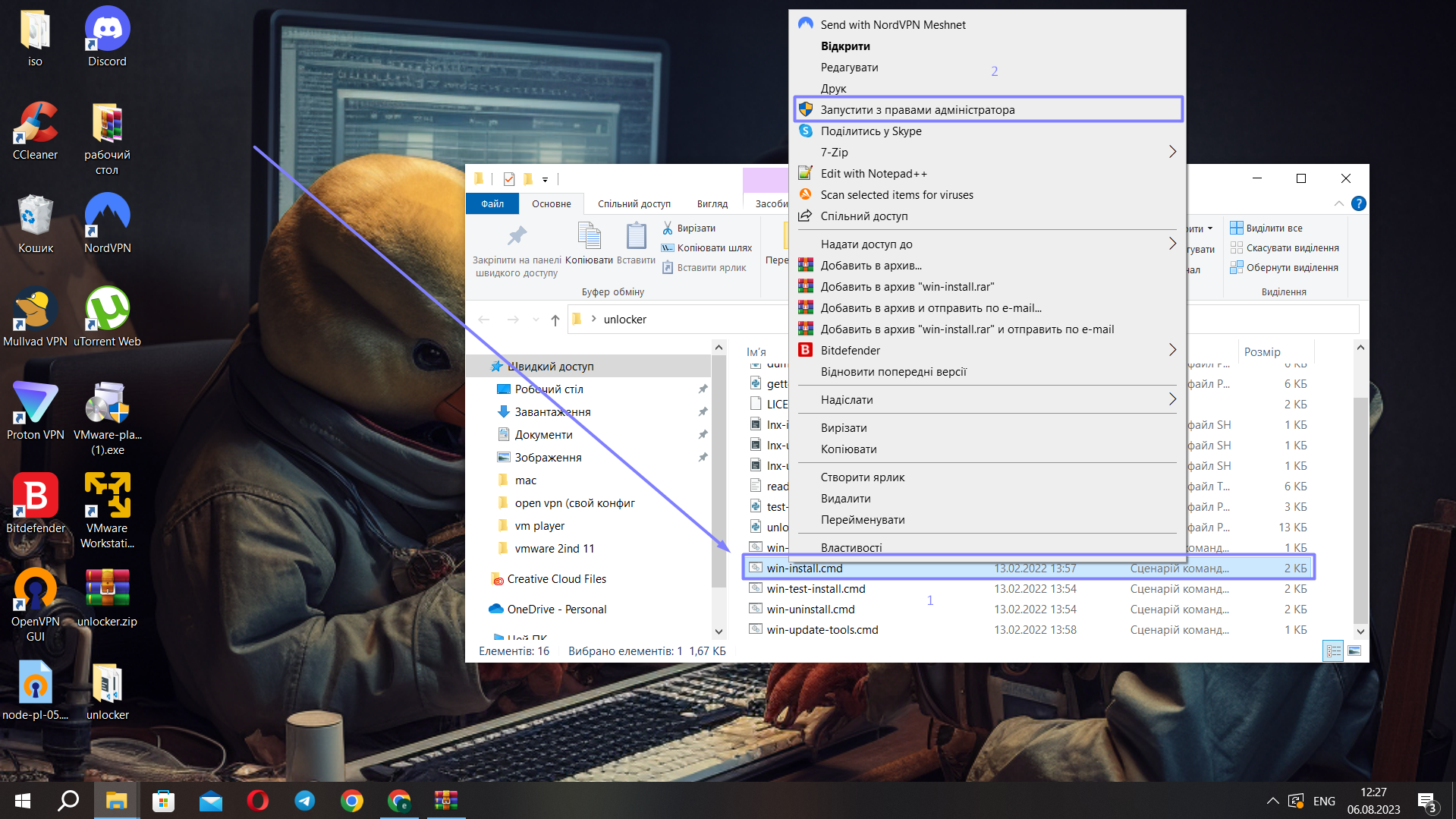Click the Розмір column header
Image resolution: width=1456 pixels, height=819 pixels.
click(1275, 351)
